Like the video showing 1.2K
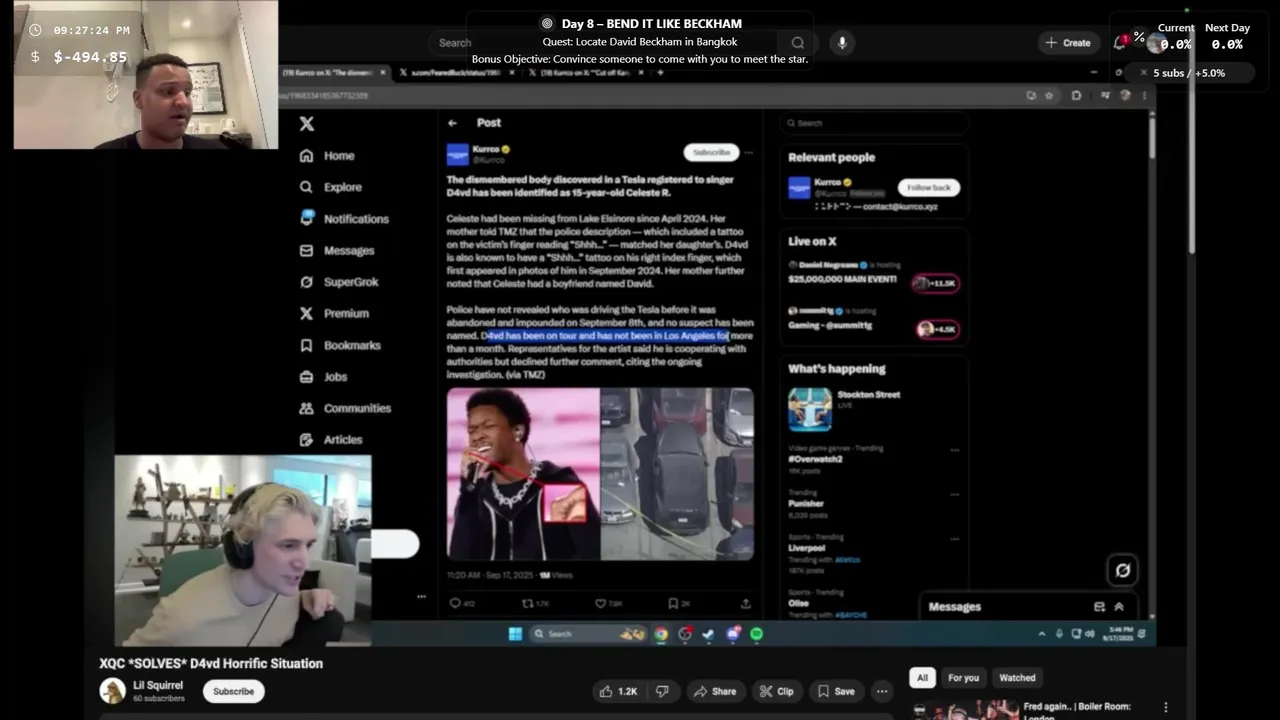The height and width of the screenshot is (720, 1280). pyautogui.click(x=619, y=691)
